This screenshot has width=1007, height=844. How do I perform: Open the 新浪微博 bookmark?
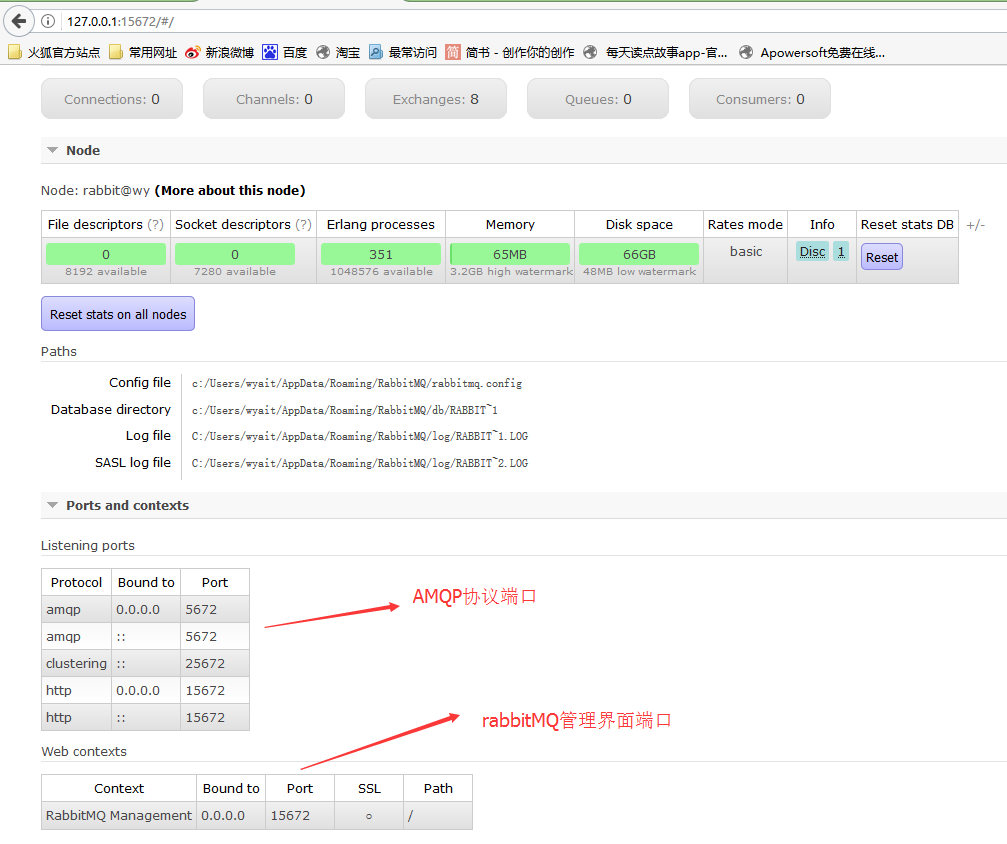(x=219, y=53)
